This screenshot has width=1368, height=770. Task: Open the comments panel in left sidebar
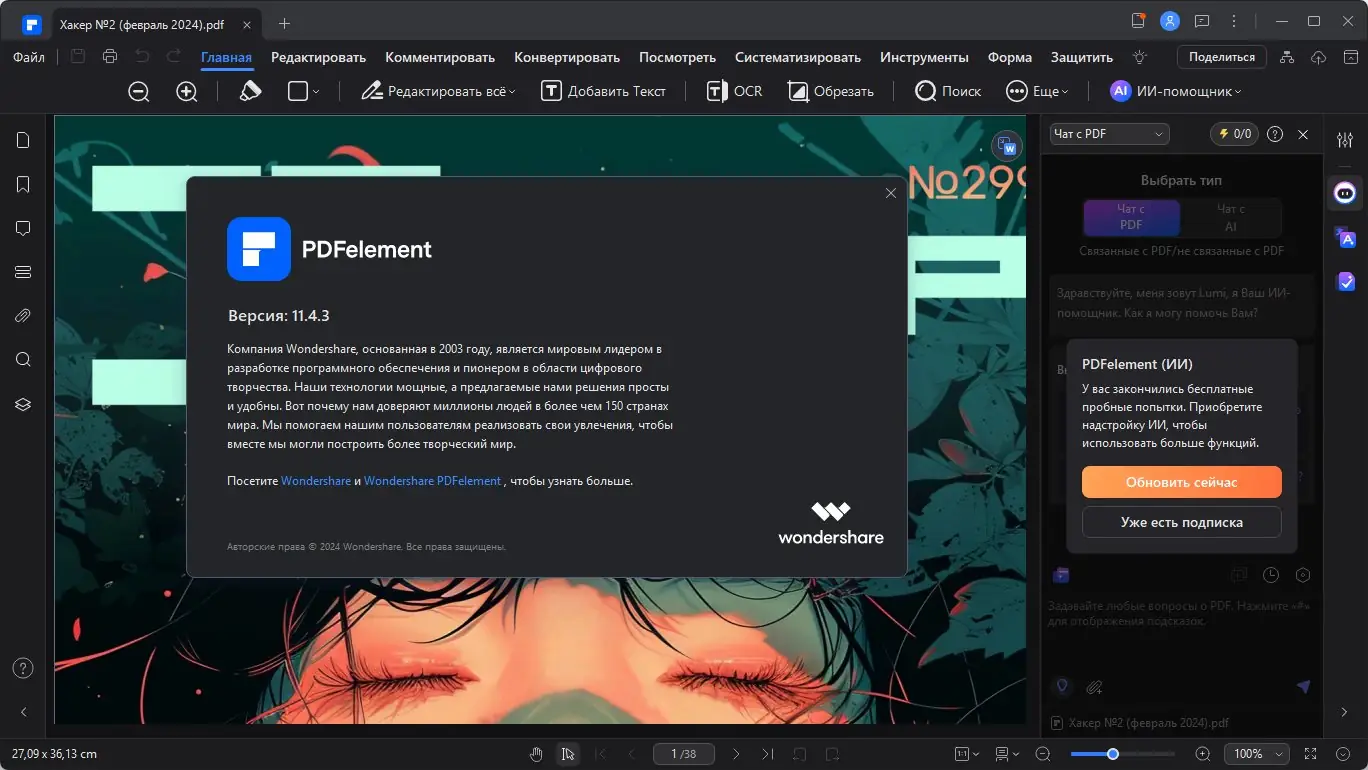[23, 228]
